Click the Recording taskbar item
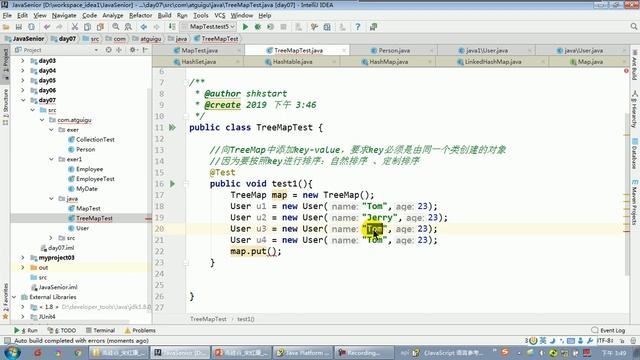 coord(364,352)
